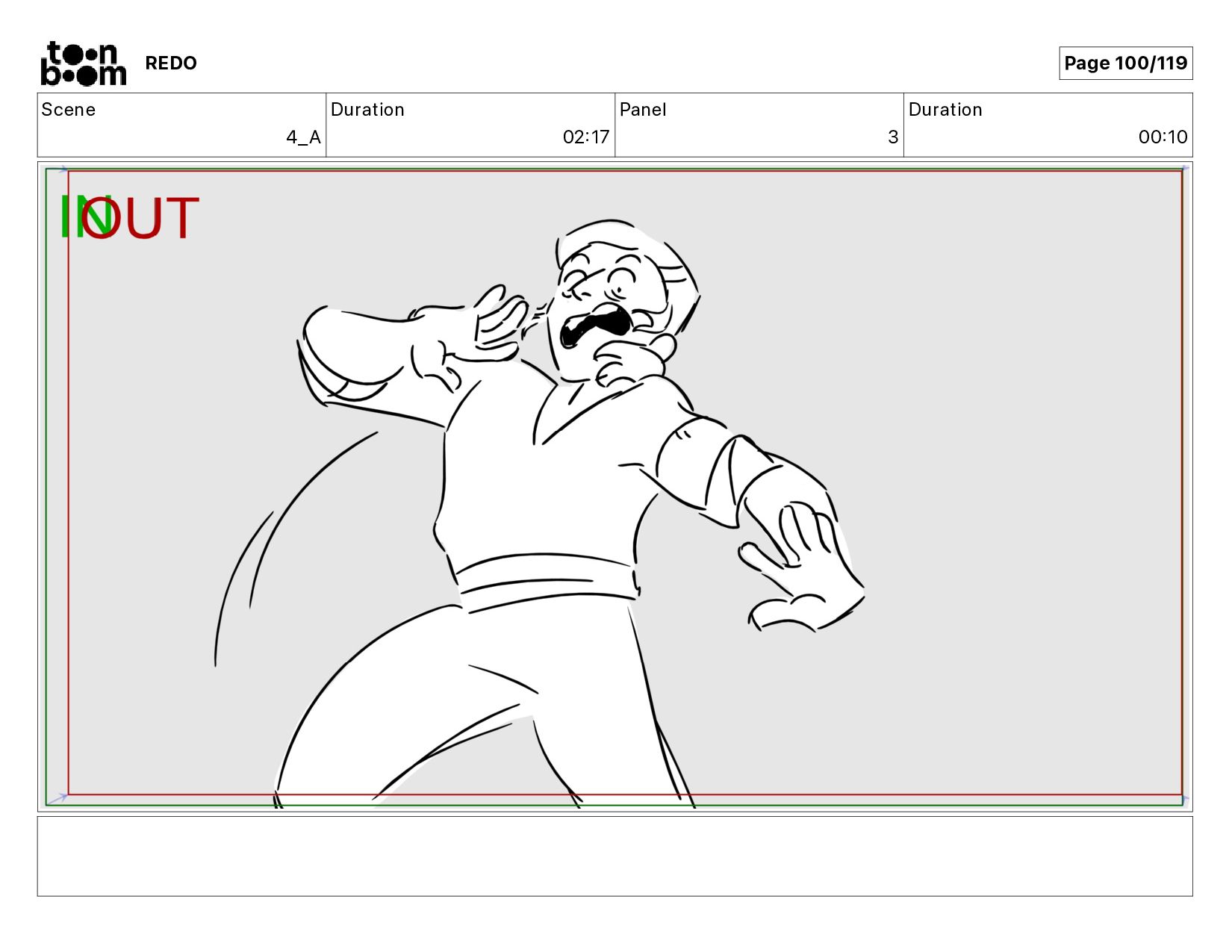The image size is (1232, 952).
Task: Click the Page 100/119 indicator
Action: pos(1125,63)
